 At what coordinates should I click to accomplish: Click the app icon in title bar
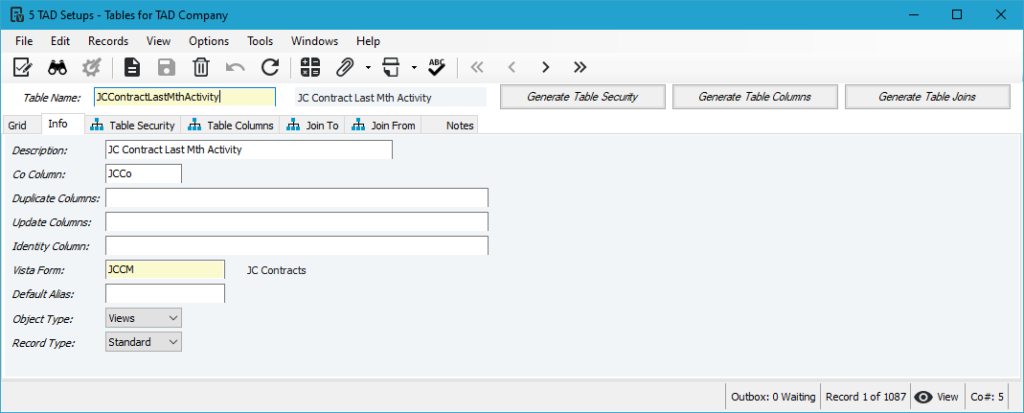click(x=17, y=15)
